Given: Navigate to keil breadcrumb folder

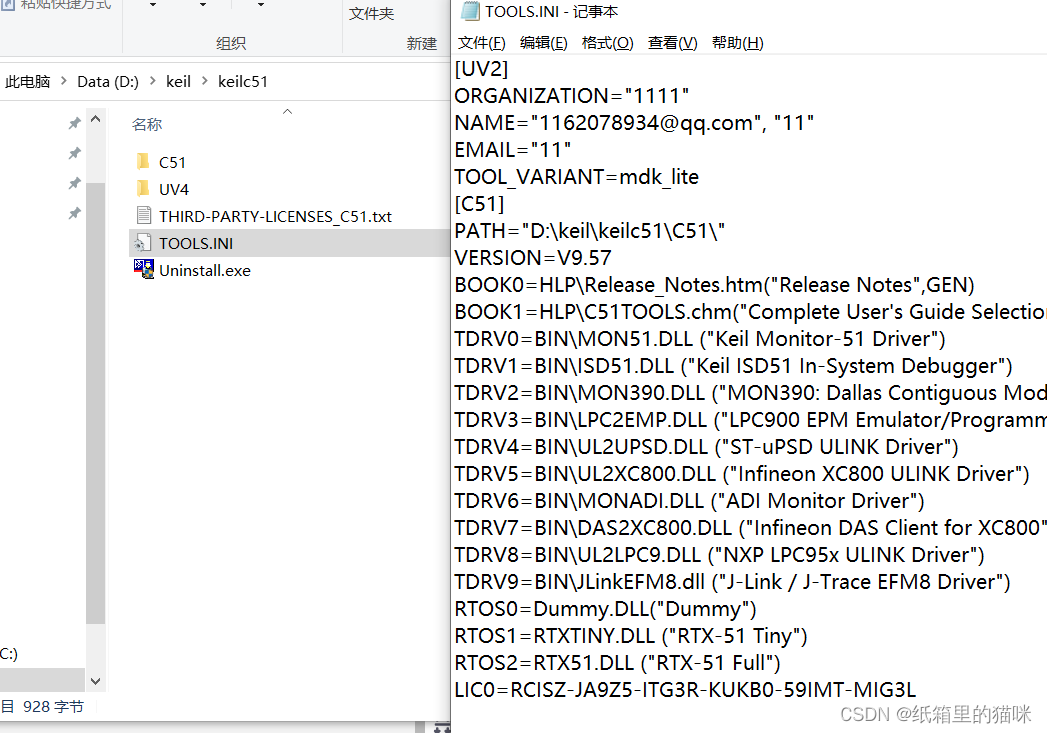Looking at the screenshot, I should [x=178, y=81].
